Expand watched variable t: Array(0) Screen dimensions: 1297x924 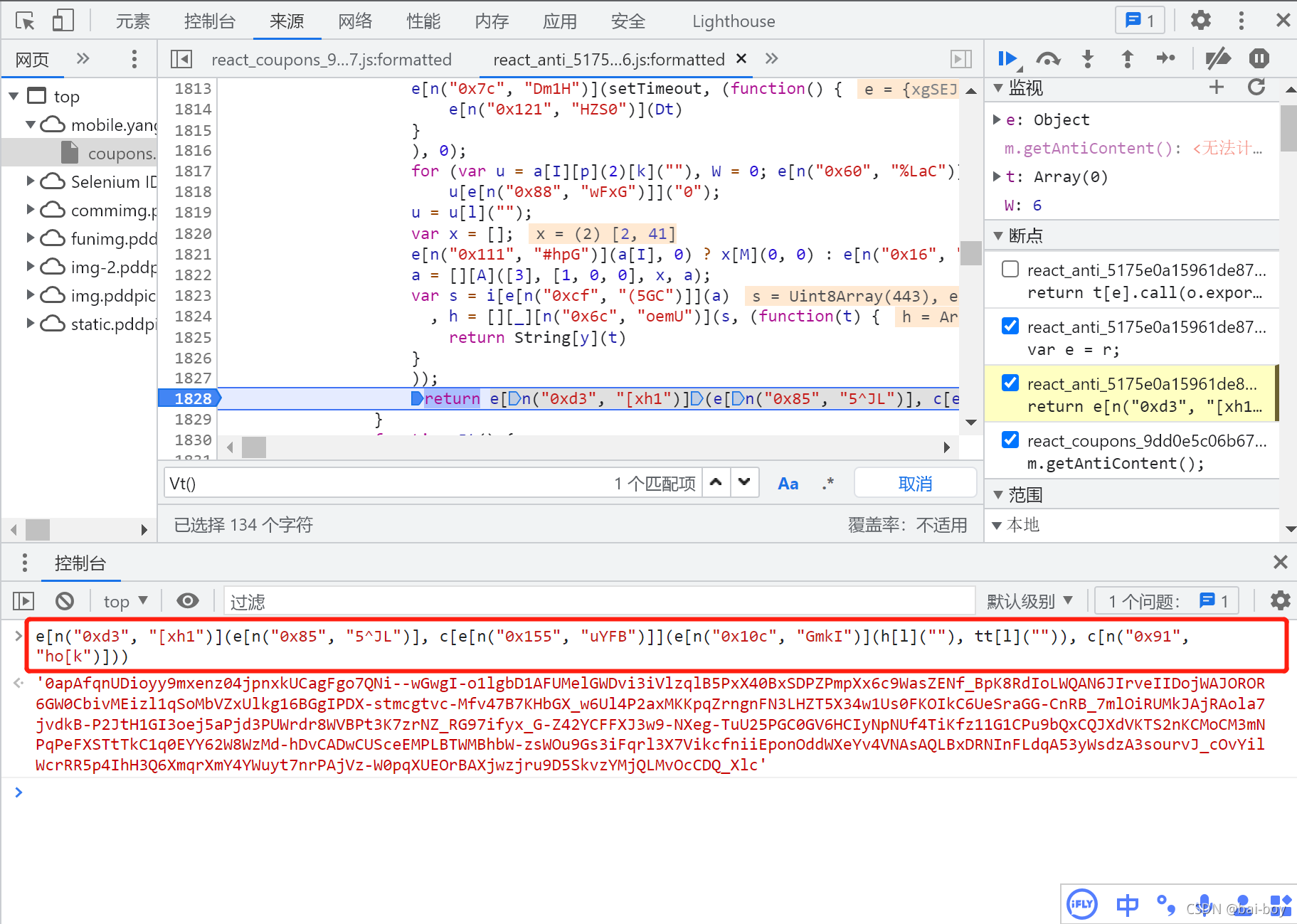[997, 176]
